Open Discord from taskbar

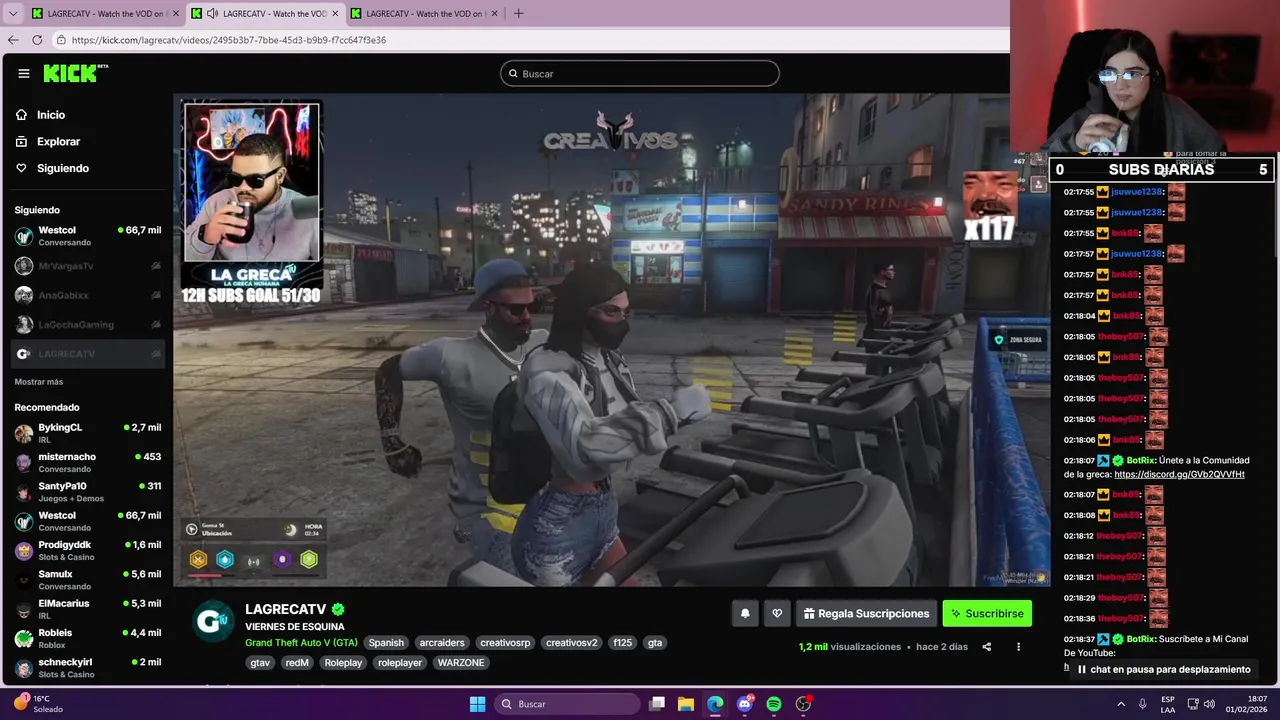[745, 704]
